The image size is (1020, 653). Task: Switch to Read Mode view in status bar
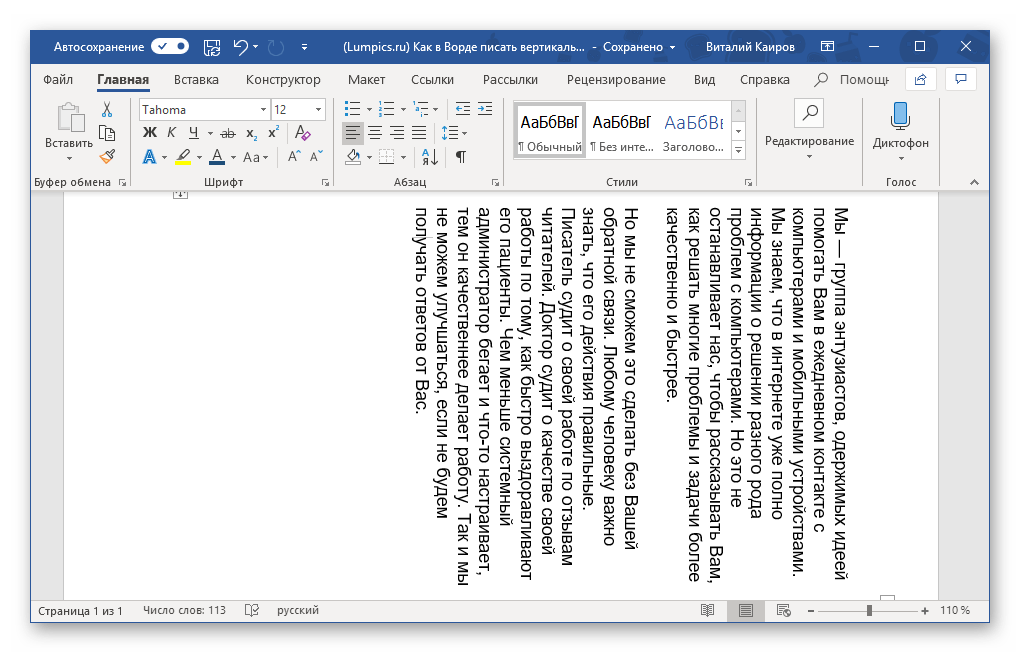pos(707,610)
